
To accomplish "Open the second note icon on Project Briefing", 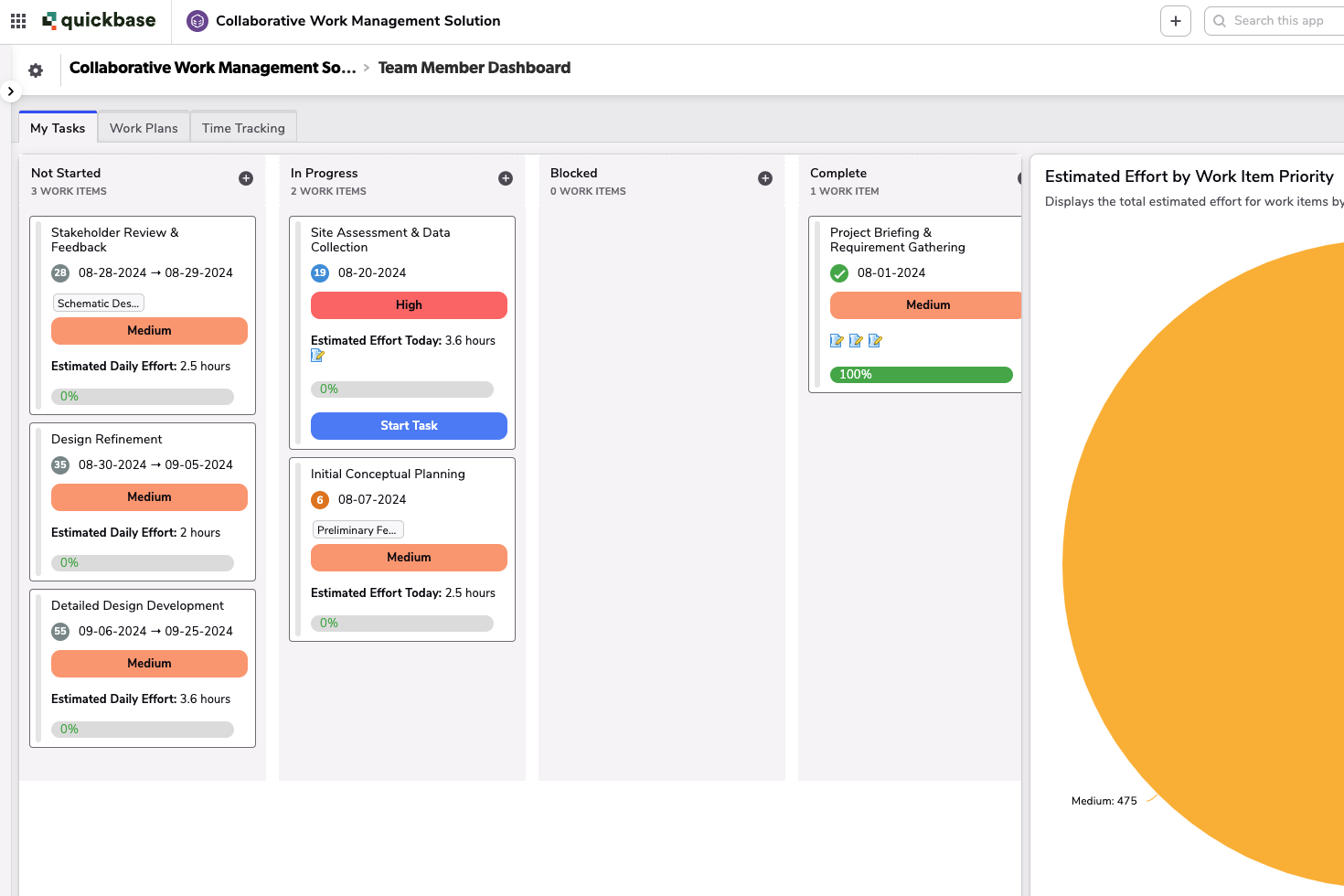I will (856, 341).
